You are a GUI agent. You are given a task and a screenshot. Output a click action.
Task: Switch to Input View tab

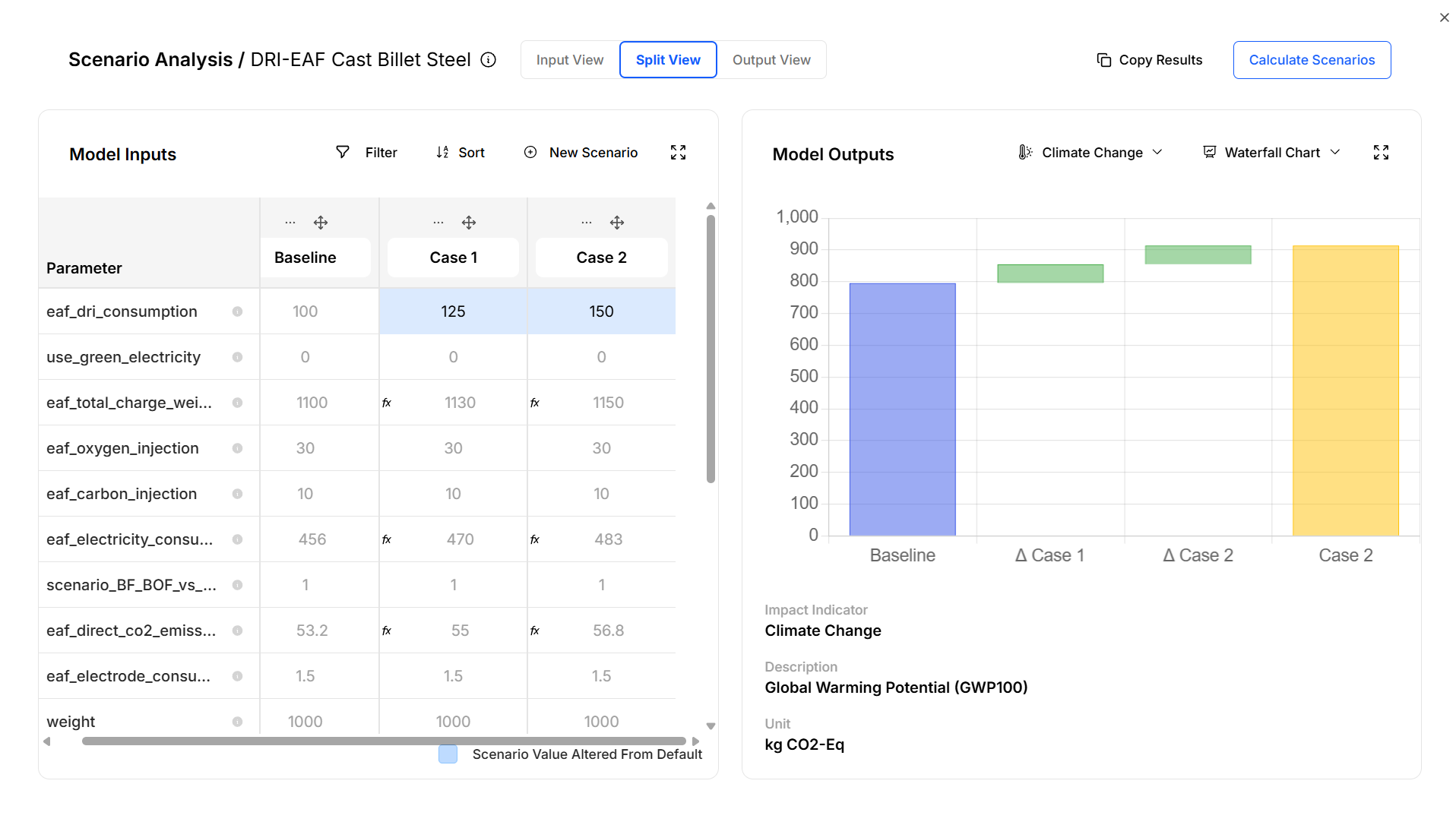569,60
